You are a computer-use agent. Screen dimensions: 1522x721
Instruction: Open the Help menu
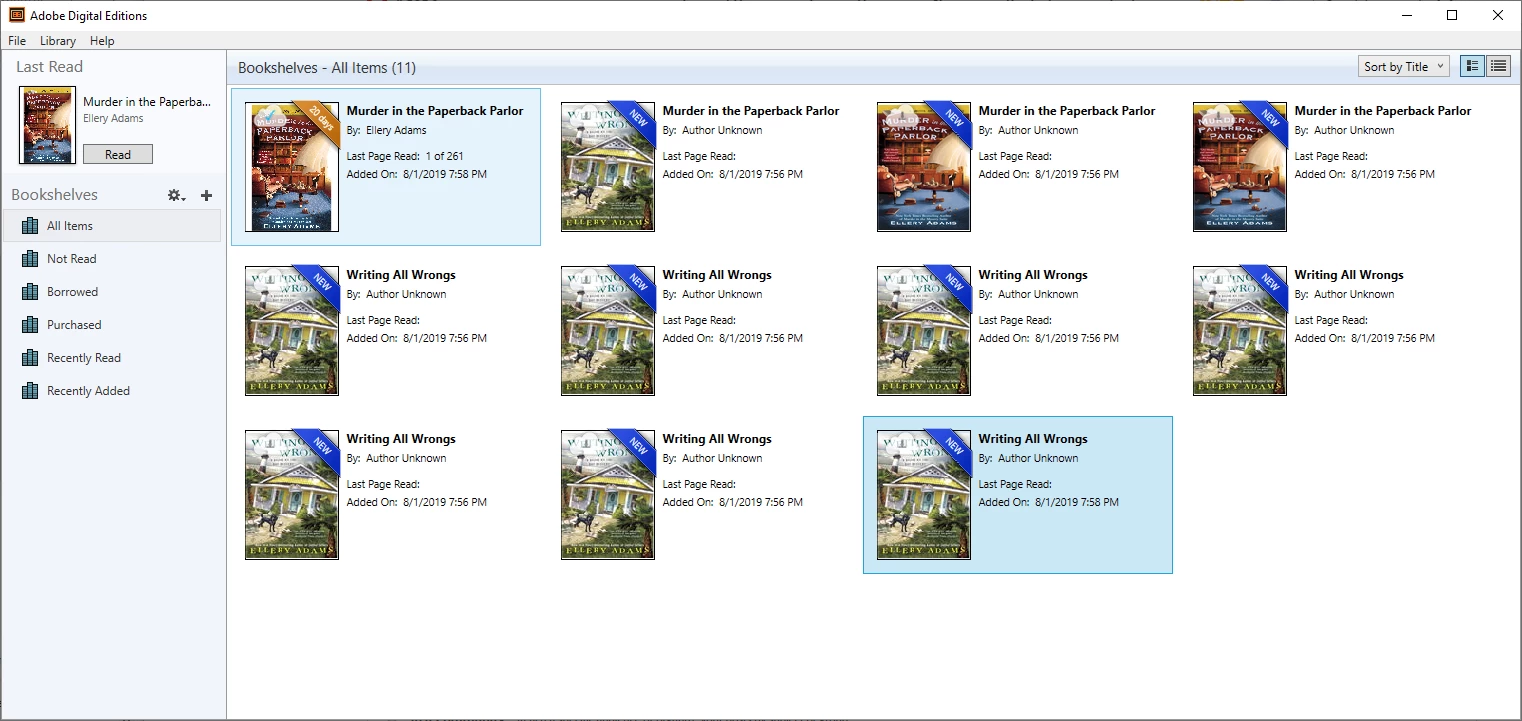[102, 41]
